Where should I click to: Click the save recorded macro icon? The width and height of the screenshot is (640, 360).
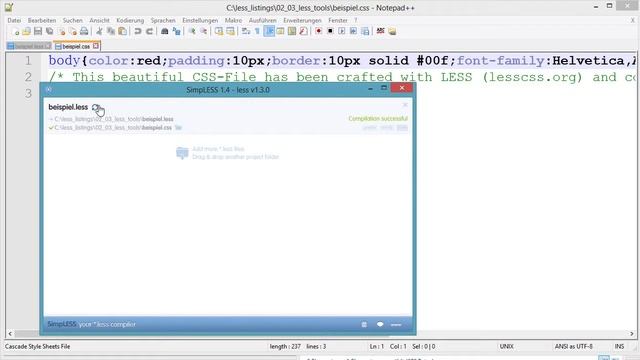365,31
